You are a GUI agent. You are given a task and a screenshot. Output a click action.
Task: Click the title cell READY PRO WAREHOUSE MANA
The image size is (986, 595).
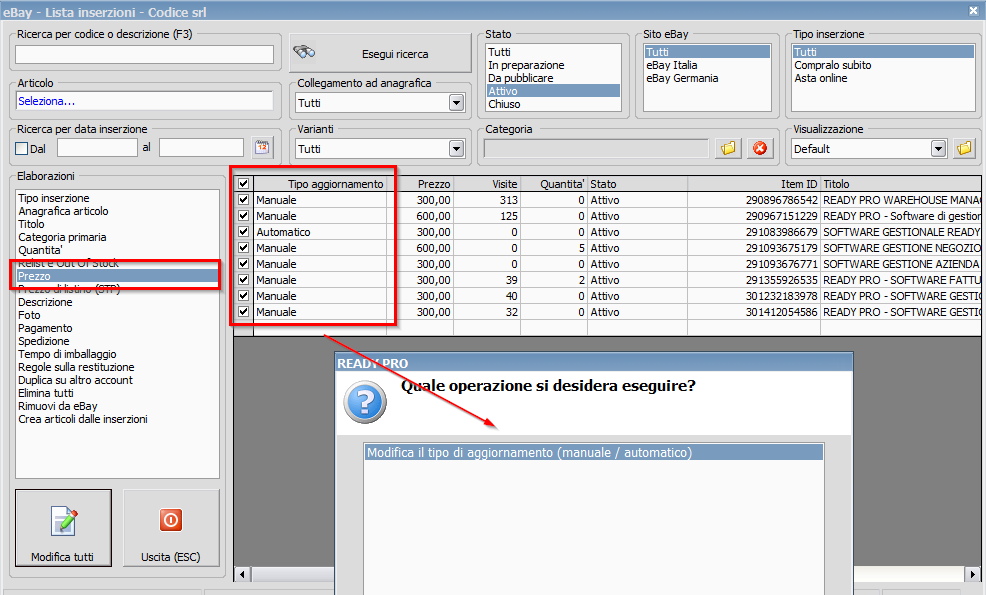point(900,200)
